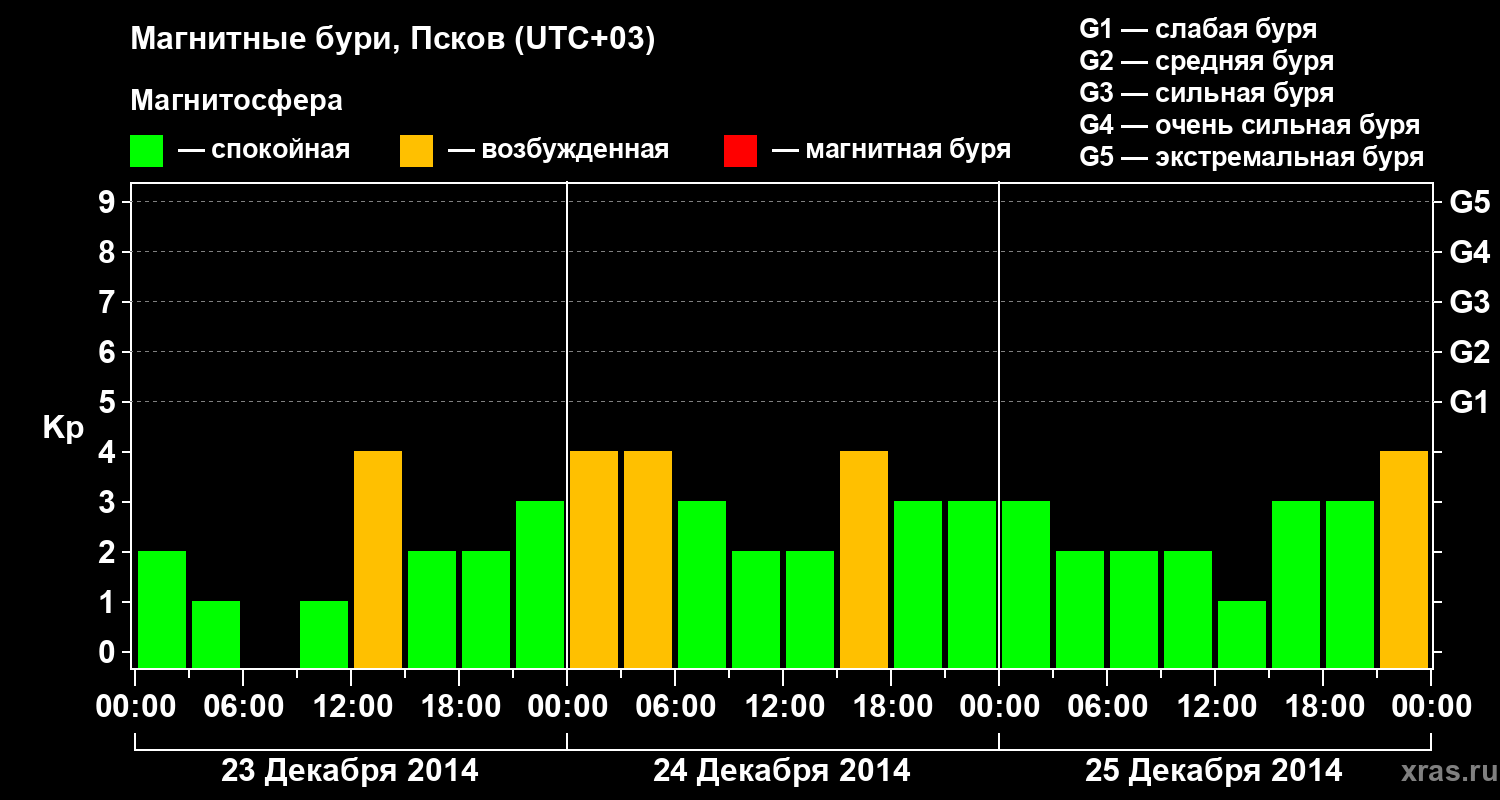This screenshot has height=800, width=1500.
Task: Click the 'G1 — слабая буря' legend line
Action: pyautogui.click(x=1198, y=28)
